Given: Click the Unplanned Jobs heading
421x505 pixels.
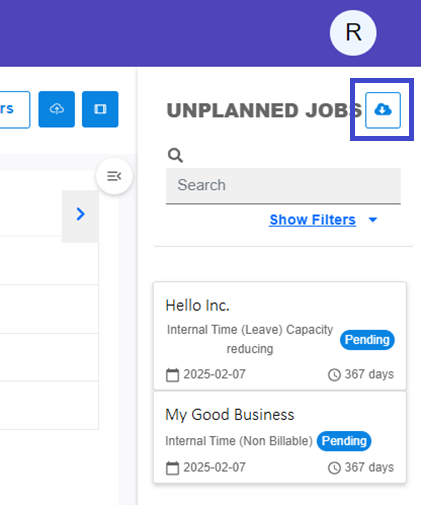Looking at the screenshot, I should [264, 111].
